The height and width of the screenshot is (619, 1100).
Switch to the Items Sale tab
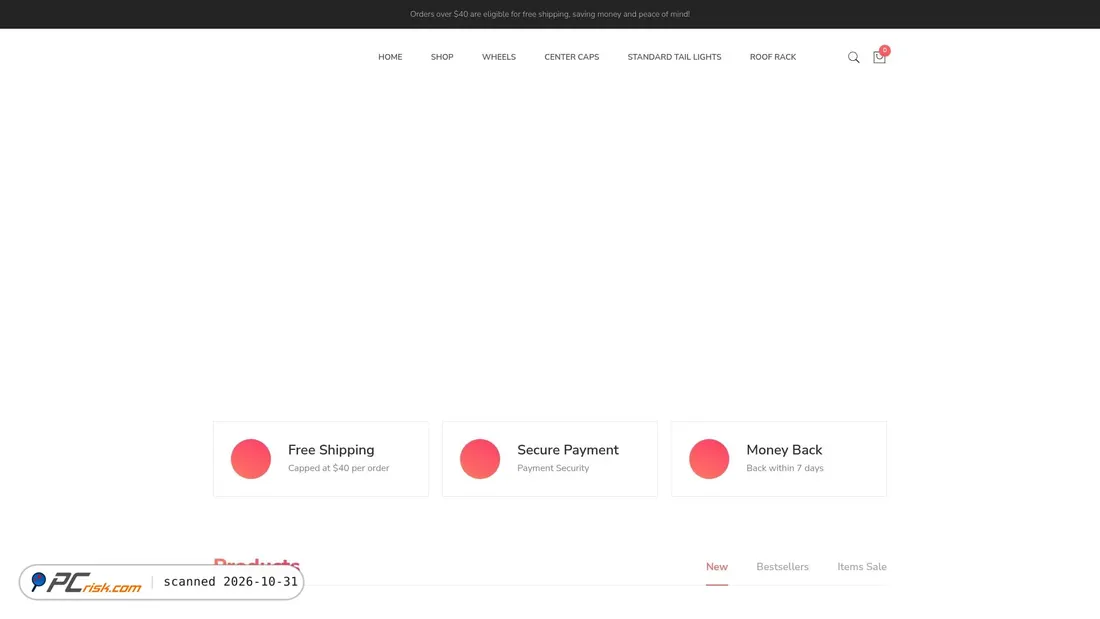861,567
